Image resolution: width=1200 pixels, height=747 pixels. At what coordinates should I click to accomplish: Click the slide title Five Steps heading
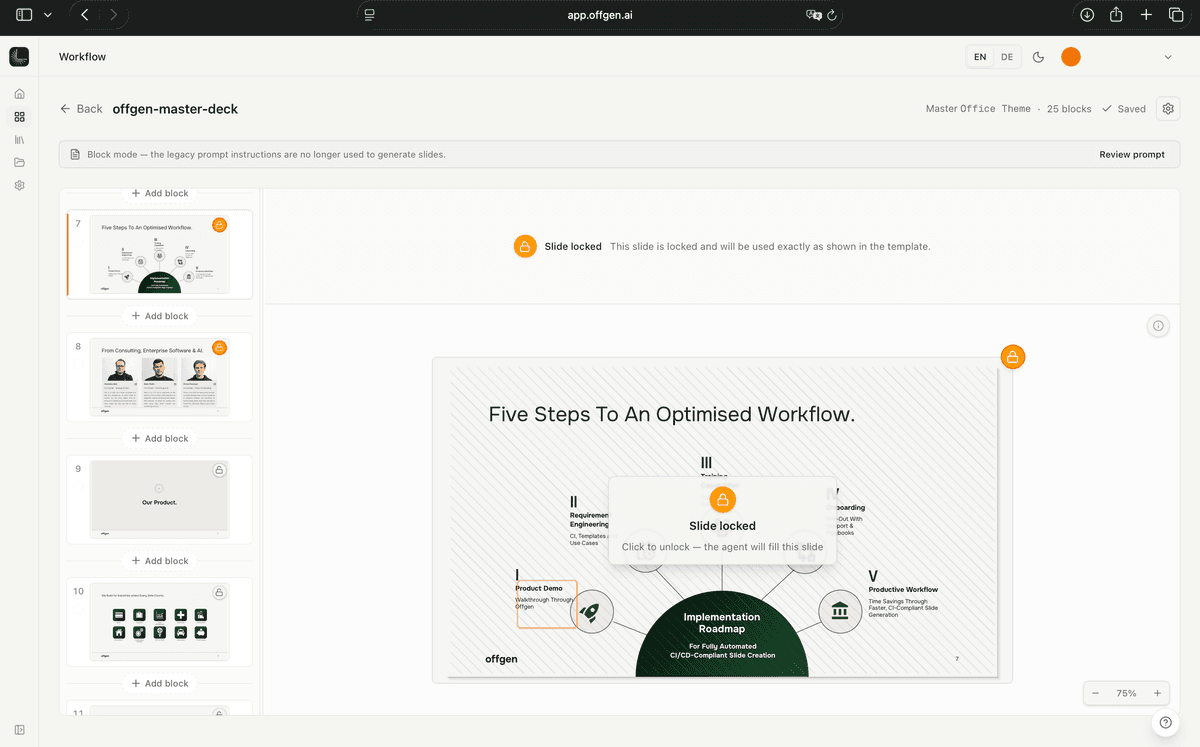671,414
